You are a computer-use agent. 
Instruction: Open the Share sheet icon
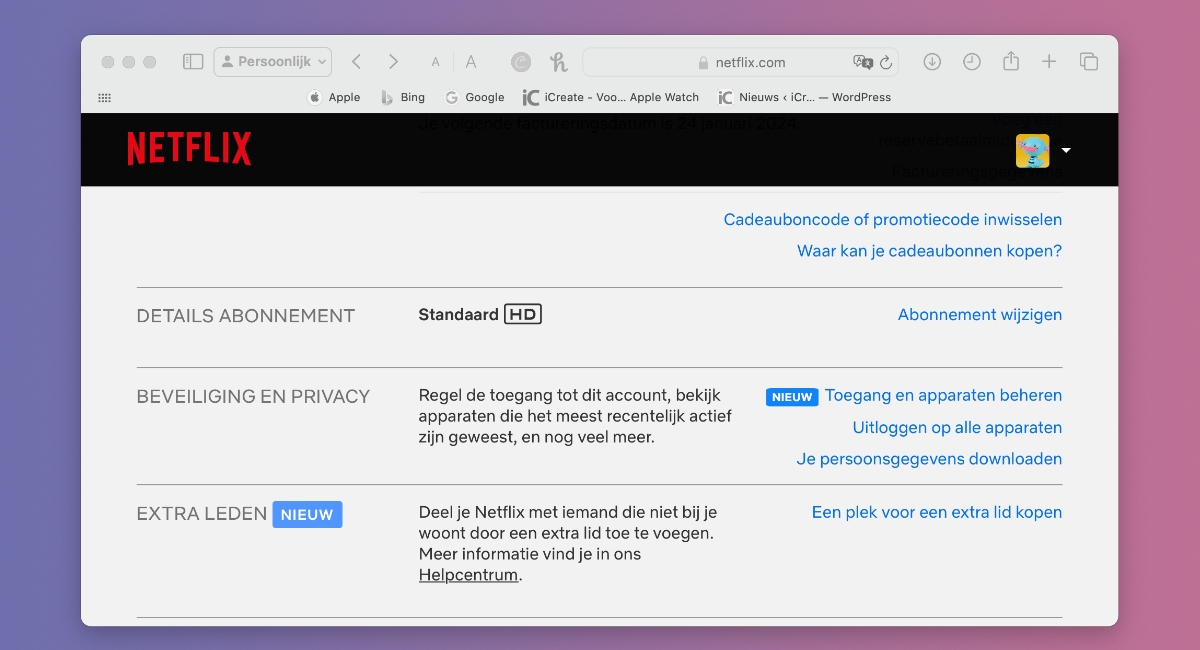(x=1010, y=61)
